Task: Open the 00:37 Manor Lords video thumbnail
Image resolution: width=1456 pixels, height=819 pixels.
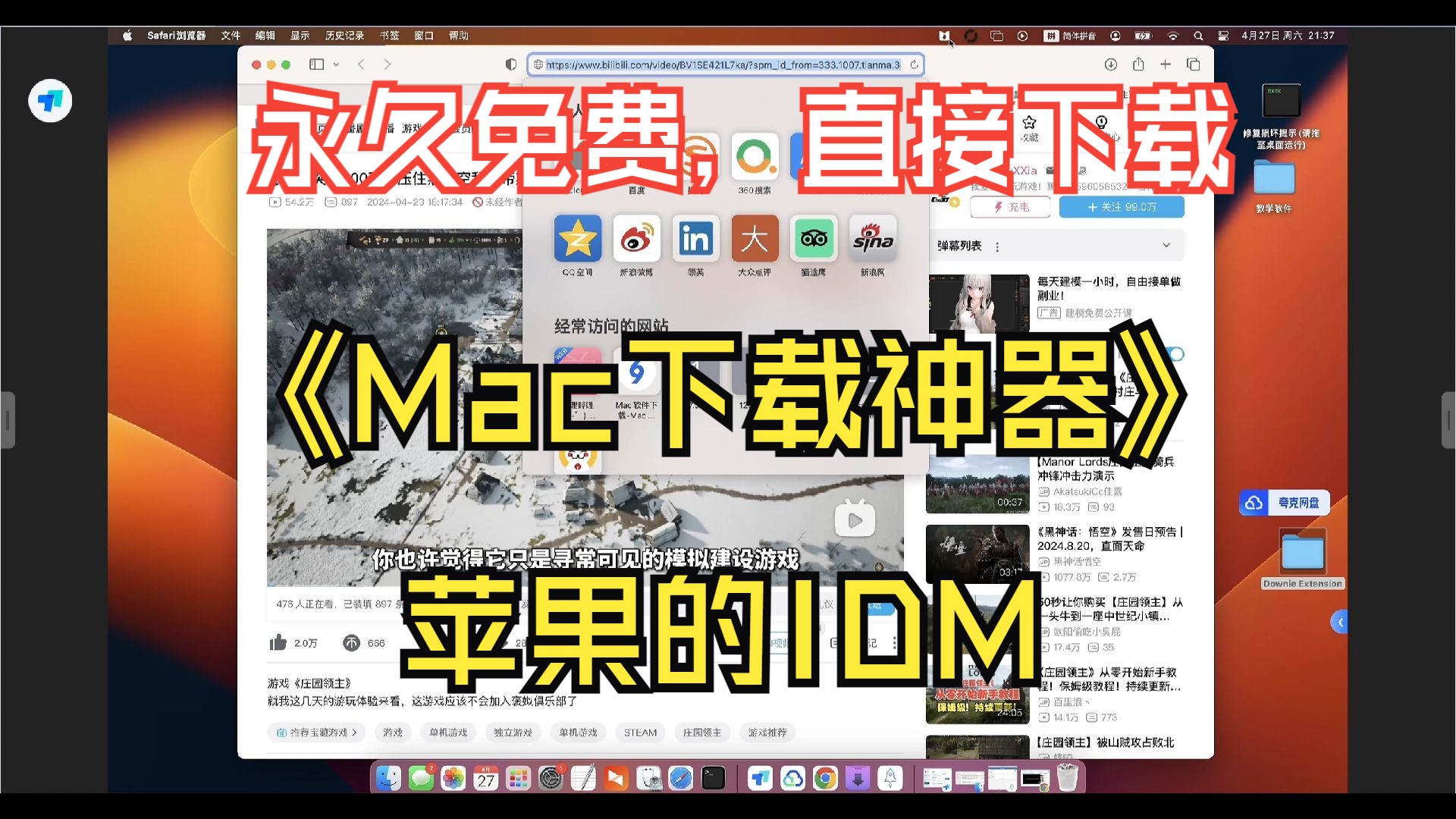Action: pos(977,485)
